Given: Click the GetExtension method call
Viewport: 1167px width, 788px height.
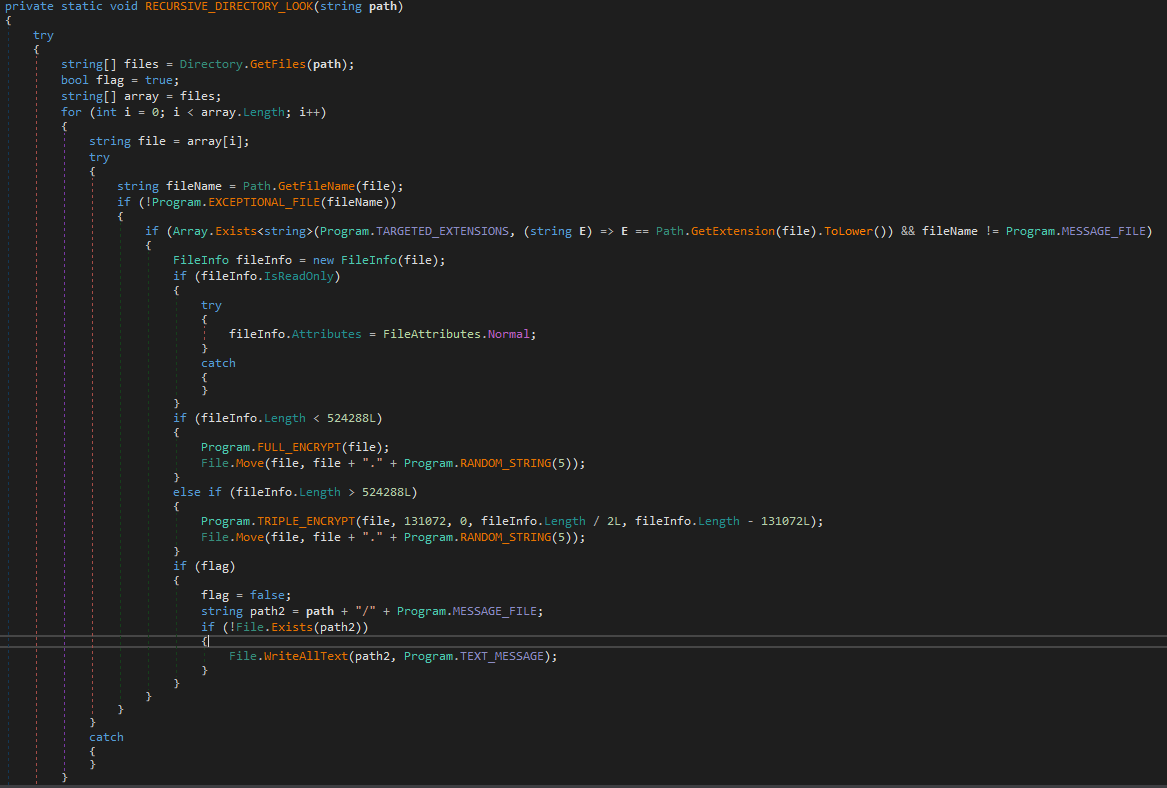Looking at the screenshot, I should tap(732, 231).
